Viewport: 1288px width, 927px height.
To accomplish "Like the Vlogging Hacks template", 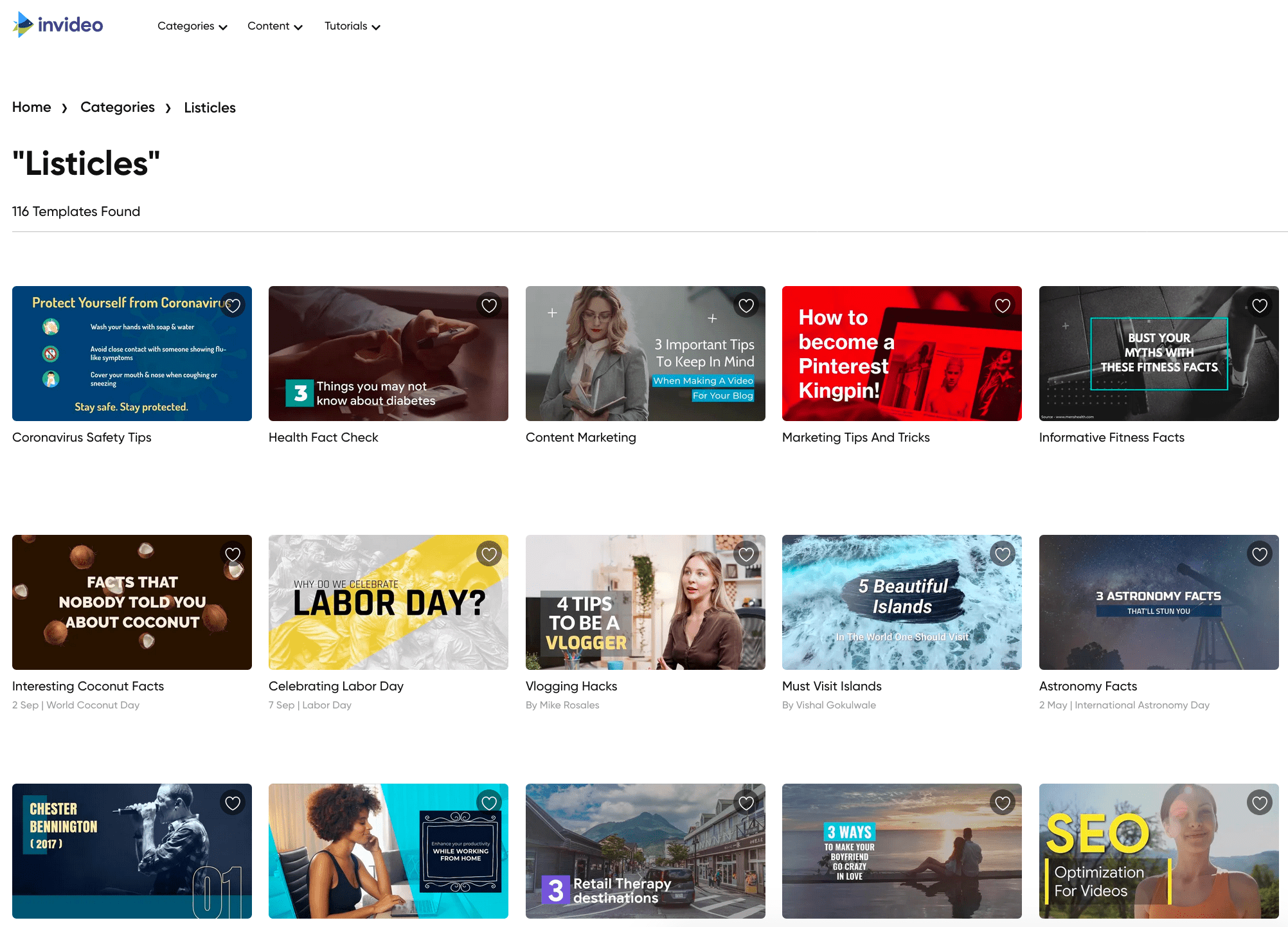I will pyautogui.click(x=746, y=554).
